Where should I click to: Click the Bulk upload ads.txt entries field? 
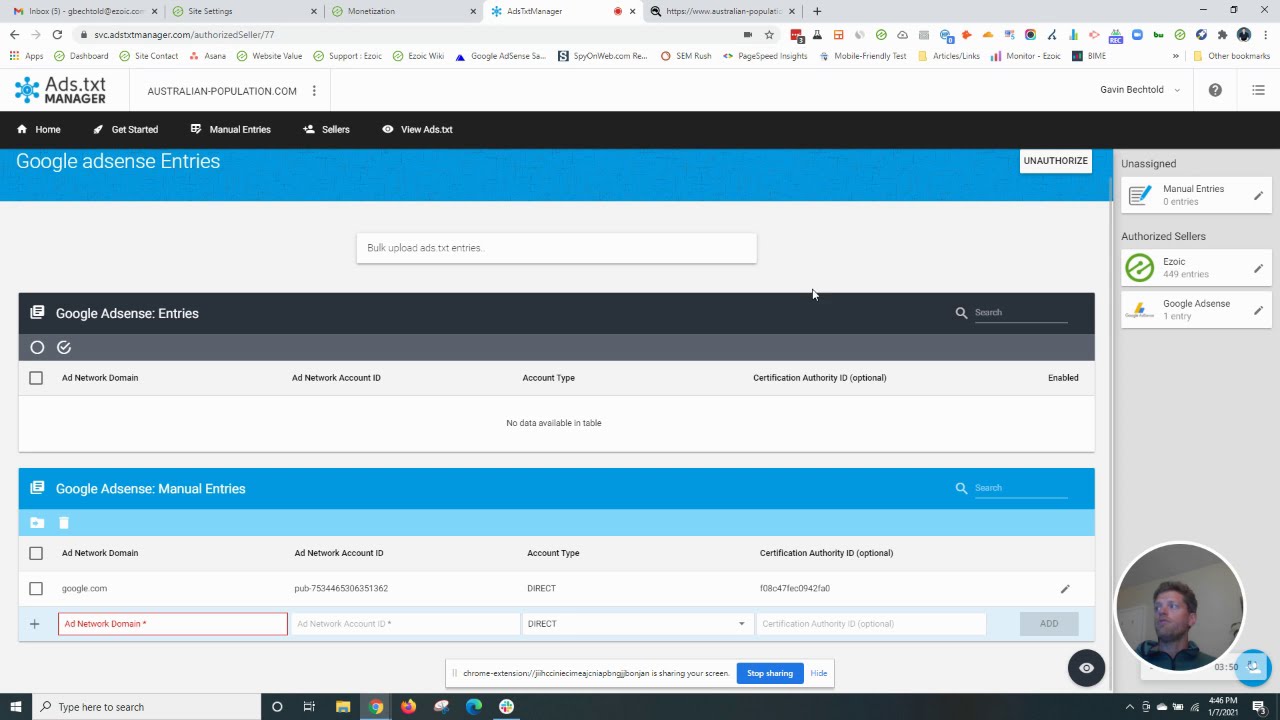tap(556, 247)
